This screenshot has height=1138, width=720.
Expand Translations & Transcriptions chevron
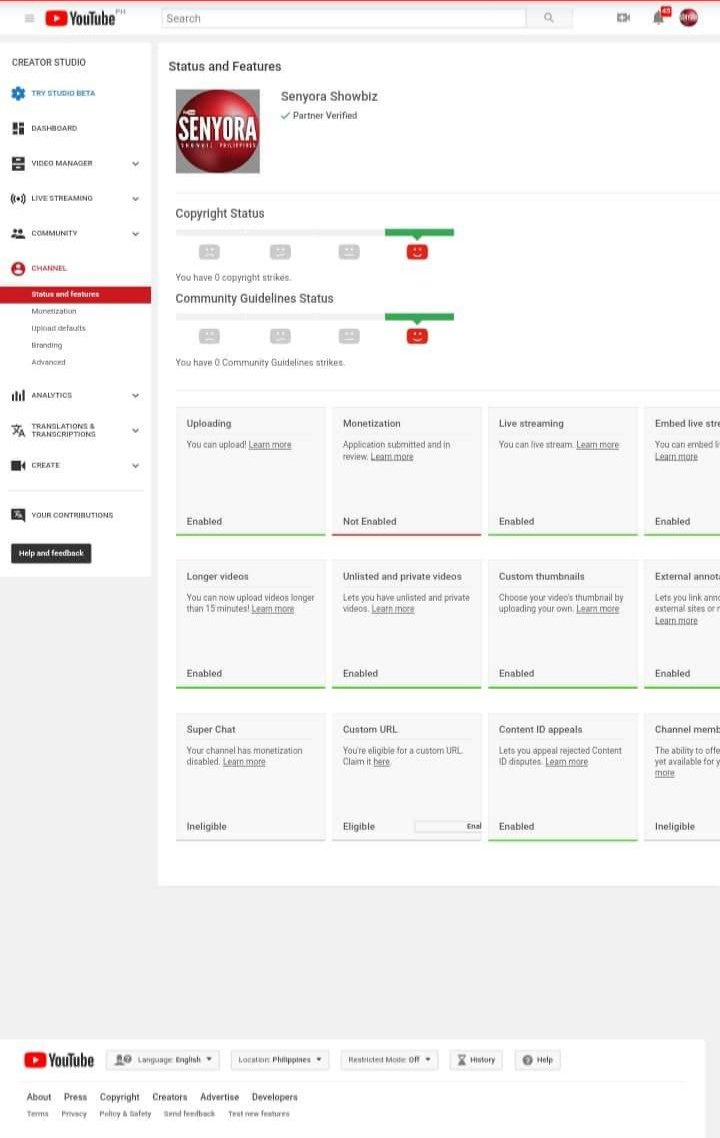coord(135,430)
